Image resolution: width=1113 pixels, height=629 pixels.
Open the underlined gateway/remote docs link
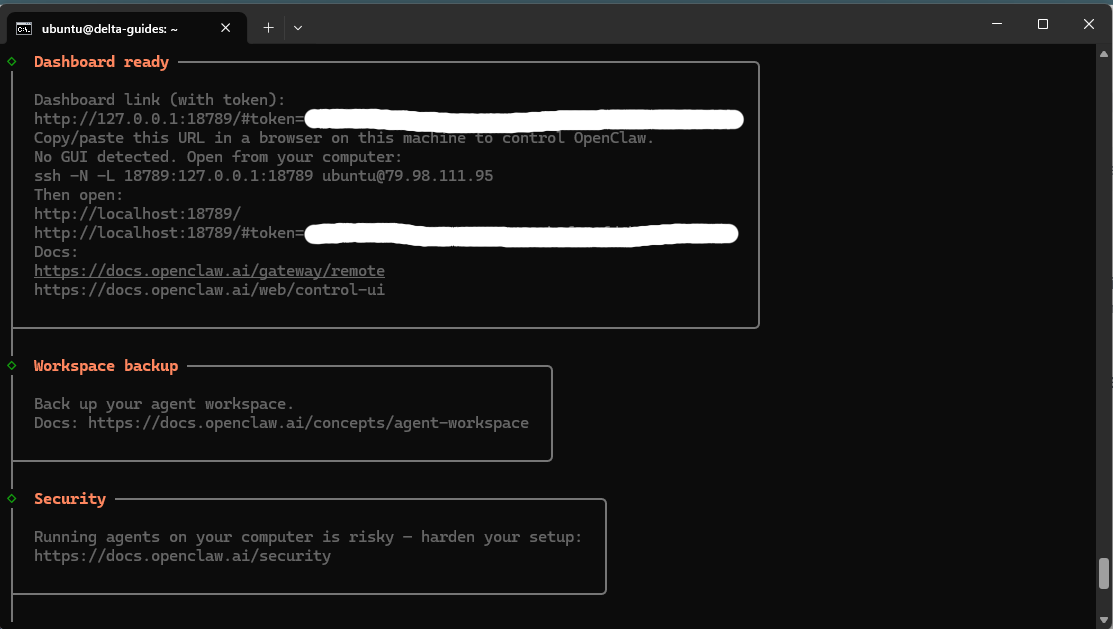209,271
